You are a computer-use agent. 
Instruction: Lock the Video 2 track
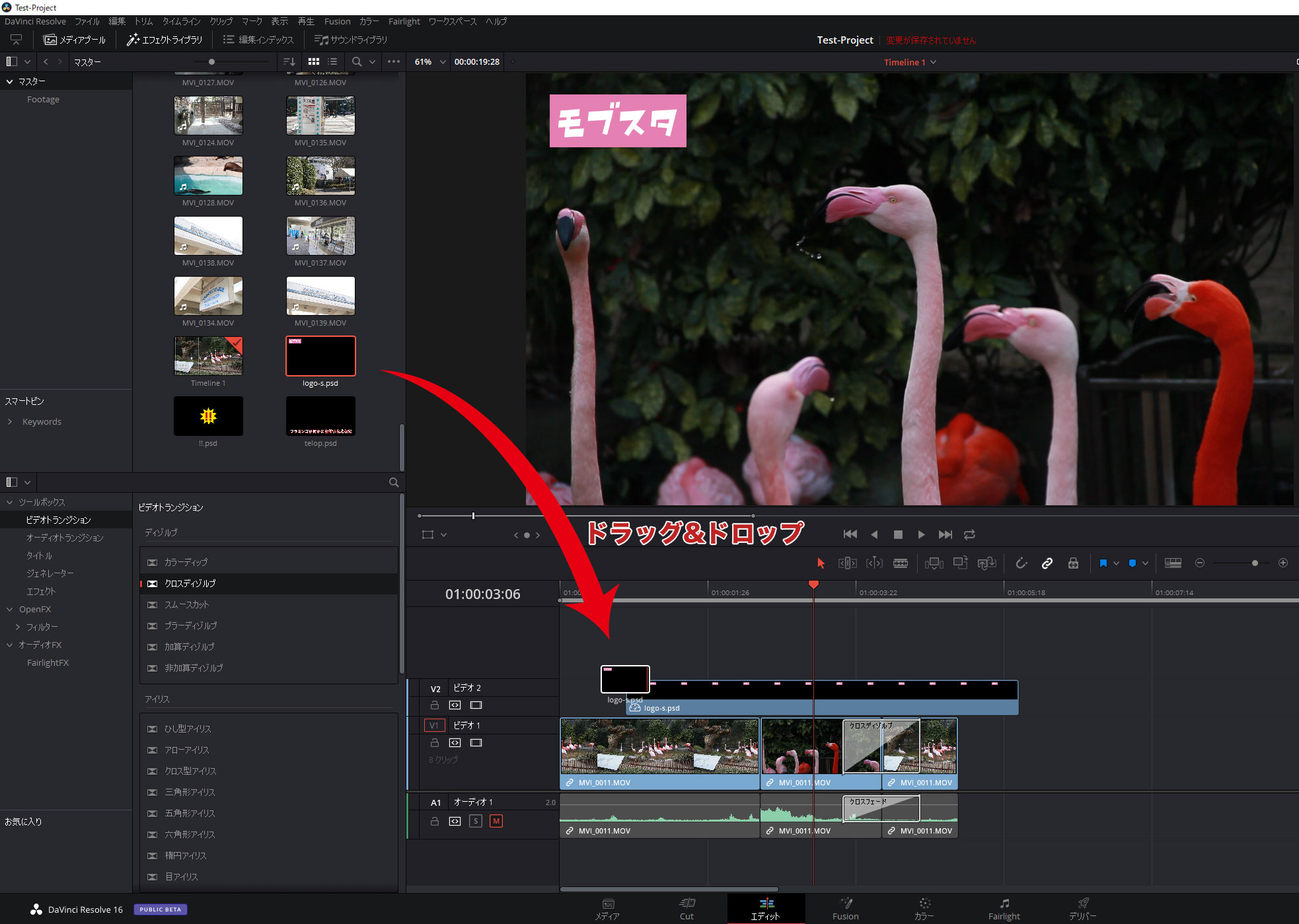[434, 705]
